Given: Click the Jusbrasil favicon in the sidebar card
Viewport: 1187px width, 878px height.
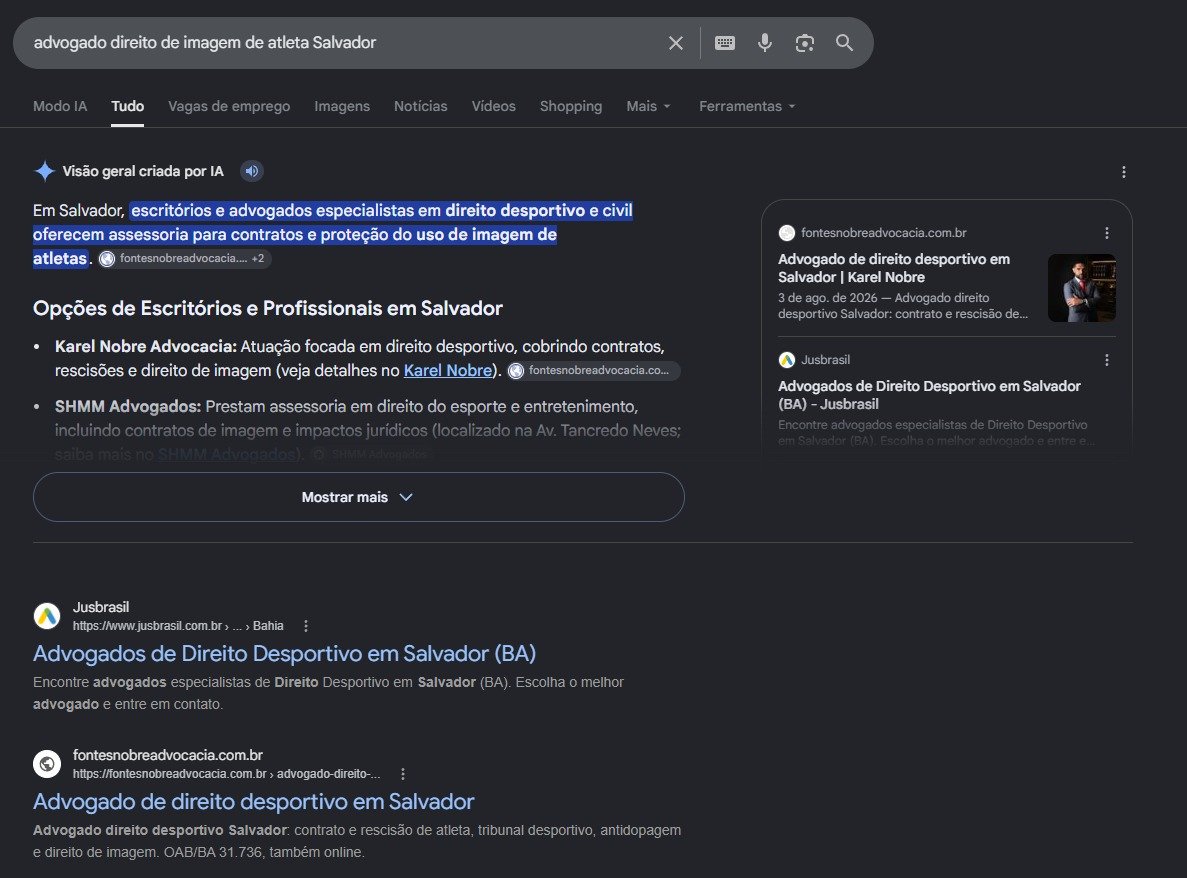Looking at the screenshot, I should [x=787, y=360].
